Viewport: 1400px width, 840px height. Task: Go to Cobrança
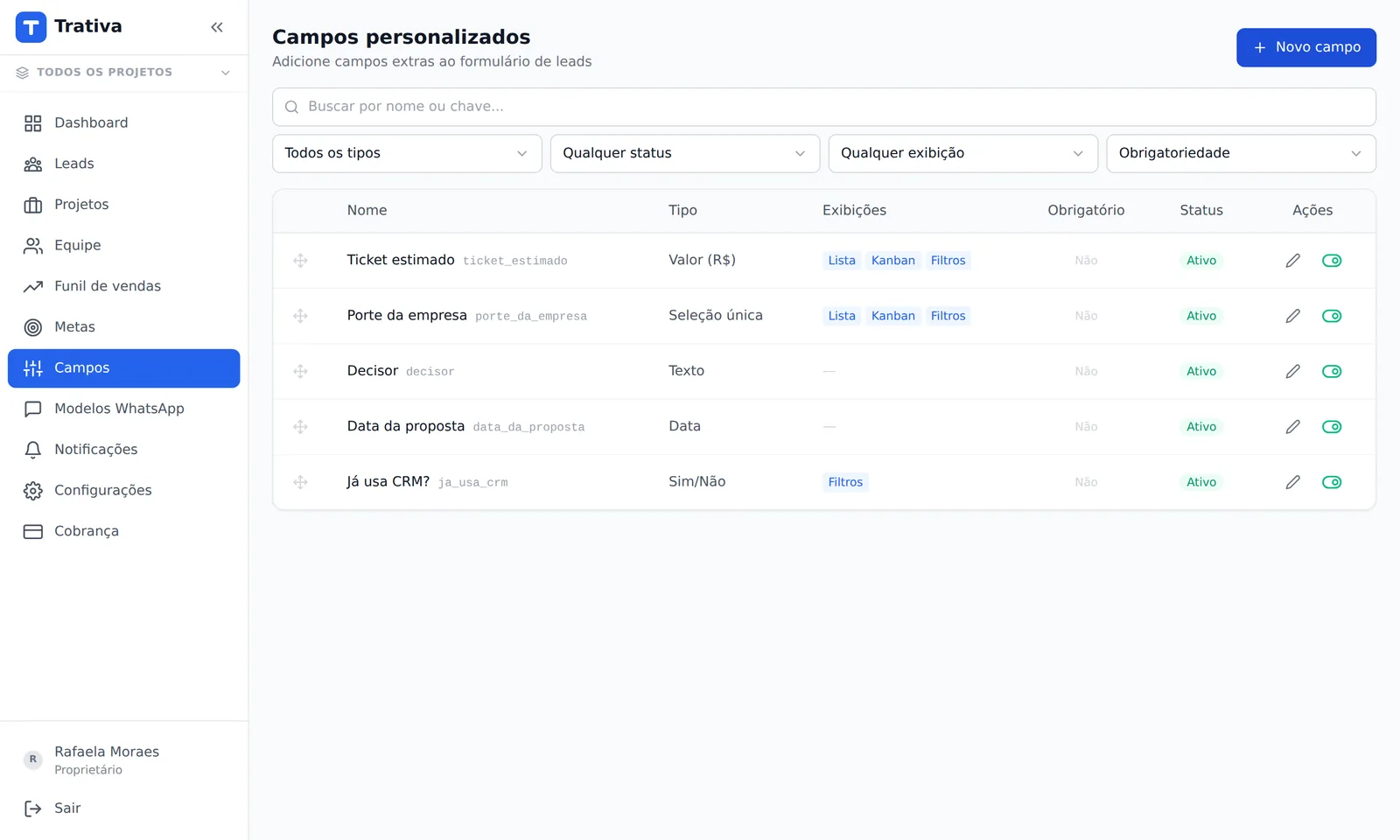pyautogui.click(x=123, y=531)
